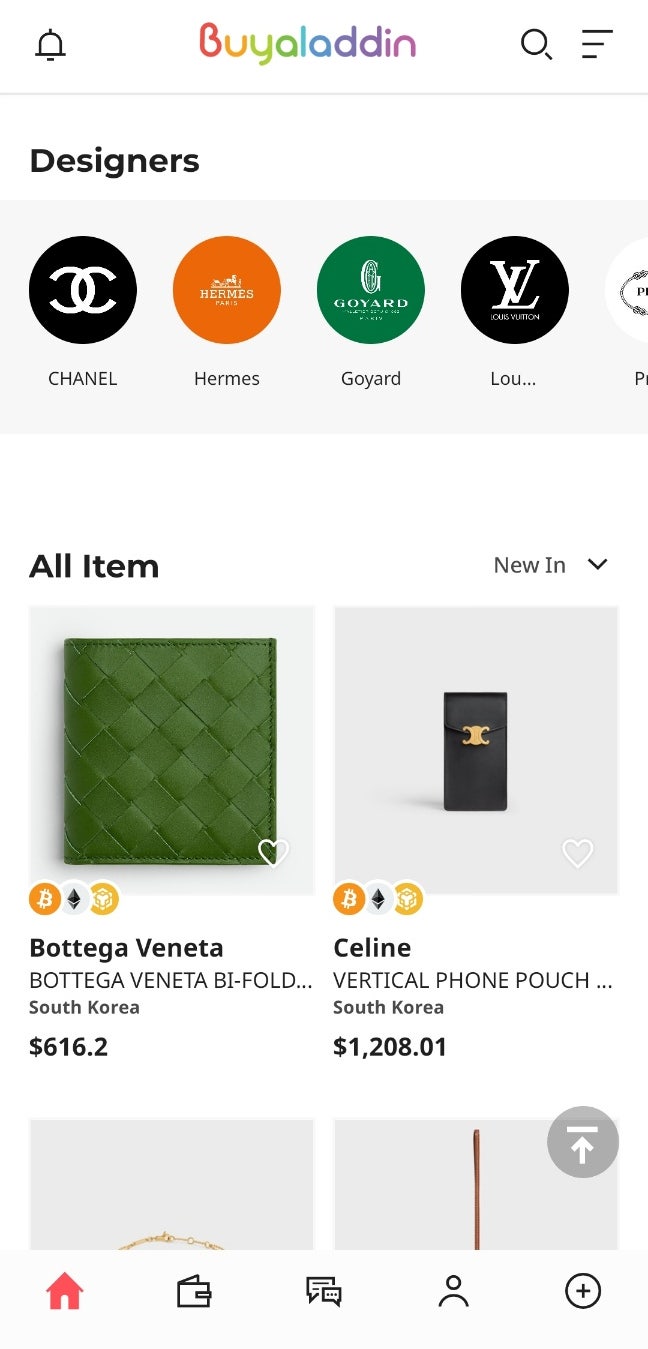Select the Goyard designer logo
Screen dimensions: 648x1349
pyautogui.click(x=371, y=290)
